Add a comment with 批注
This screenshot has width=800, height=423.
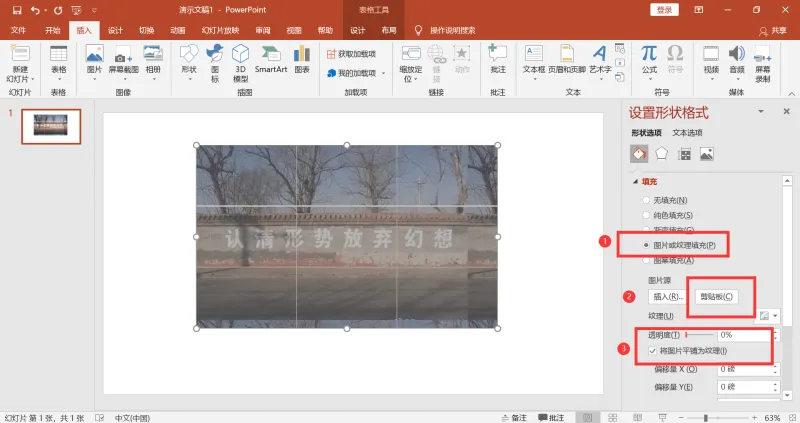point(497,60)
